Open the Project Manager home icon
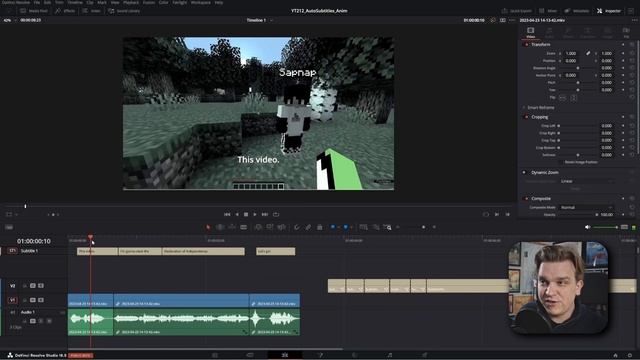640x360 pixels. pos(616,355)
